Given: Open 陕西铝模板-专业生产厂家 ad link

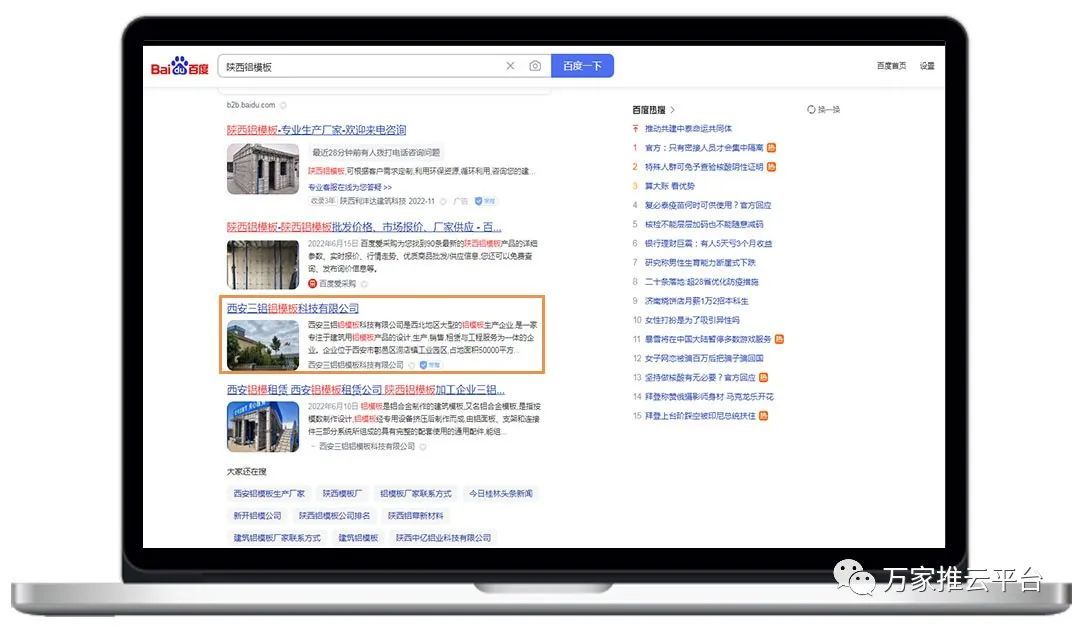Looking at the screenshot, I should tap(316, 130).
